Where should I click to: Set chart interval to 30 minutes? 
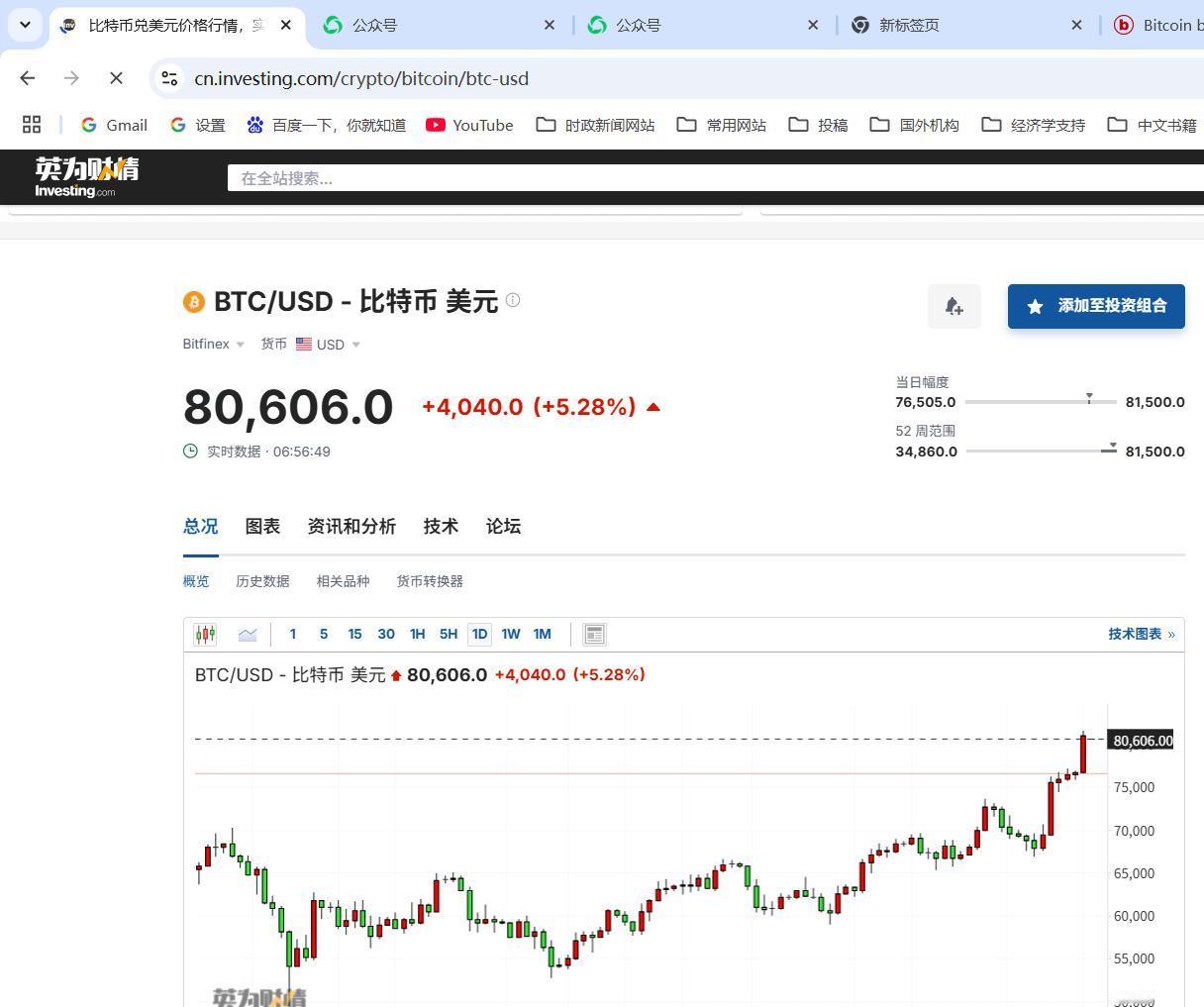(386, 635)
